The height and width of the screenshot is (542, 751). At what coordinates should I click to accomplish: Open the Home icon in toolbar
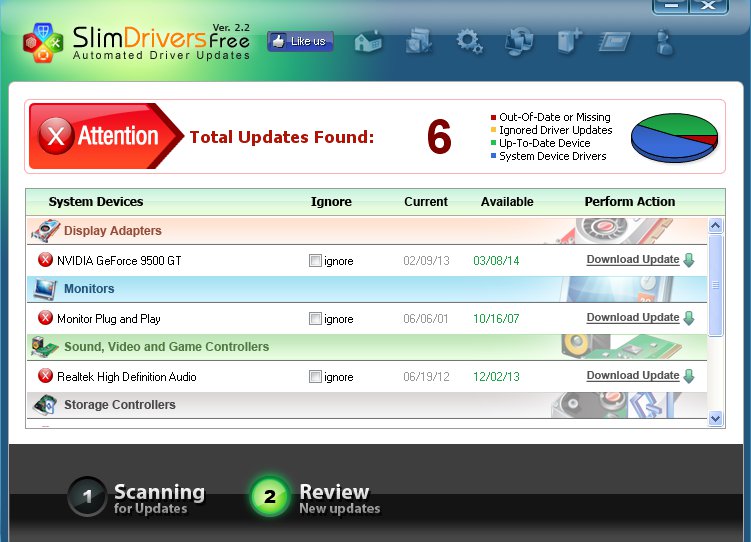368,41
